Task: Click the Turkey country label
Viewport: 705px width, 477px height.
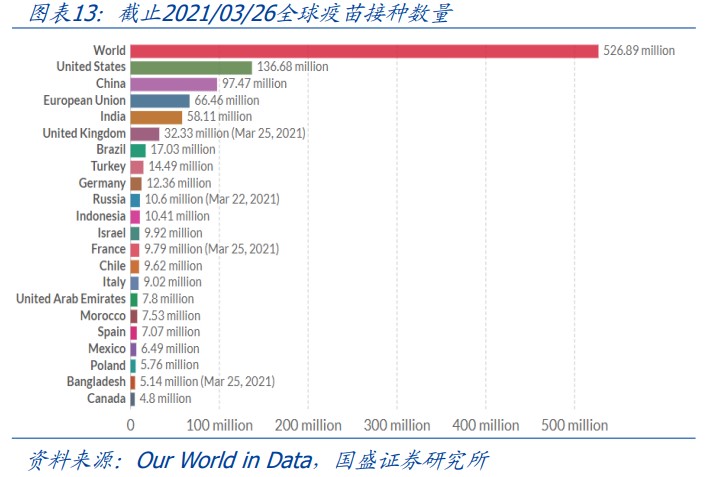Action: pos(108,166)
